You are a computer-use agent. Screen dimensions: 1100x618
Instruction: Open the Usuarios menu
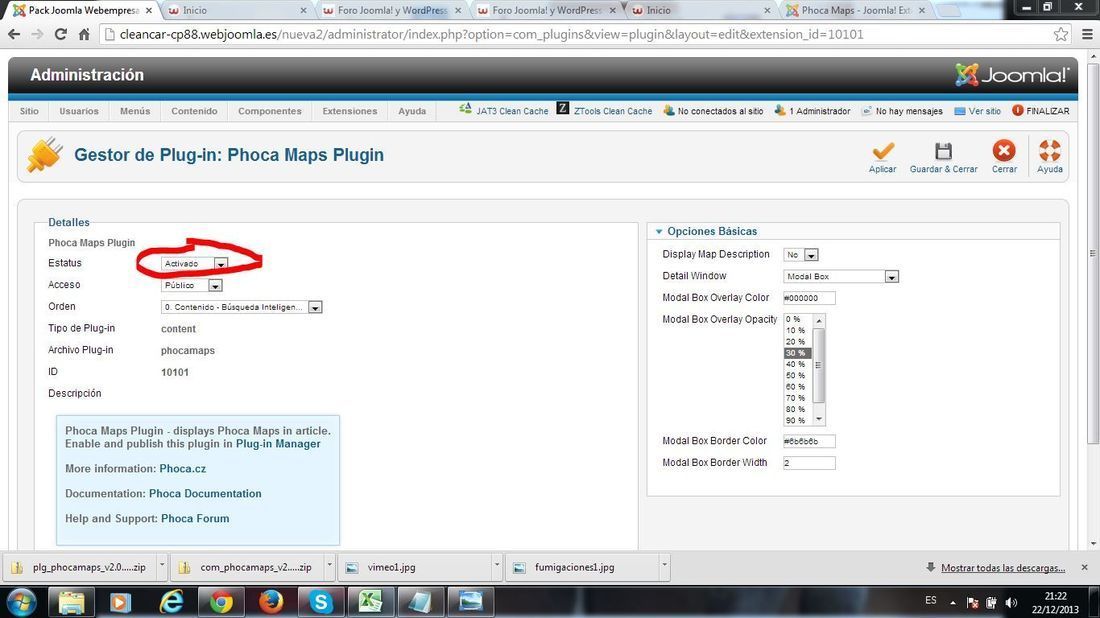point(79,111)
